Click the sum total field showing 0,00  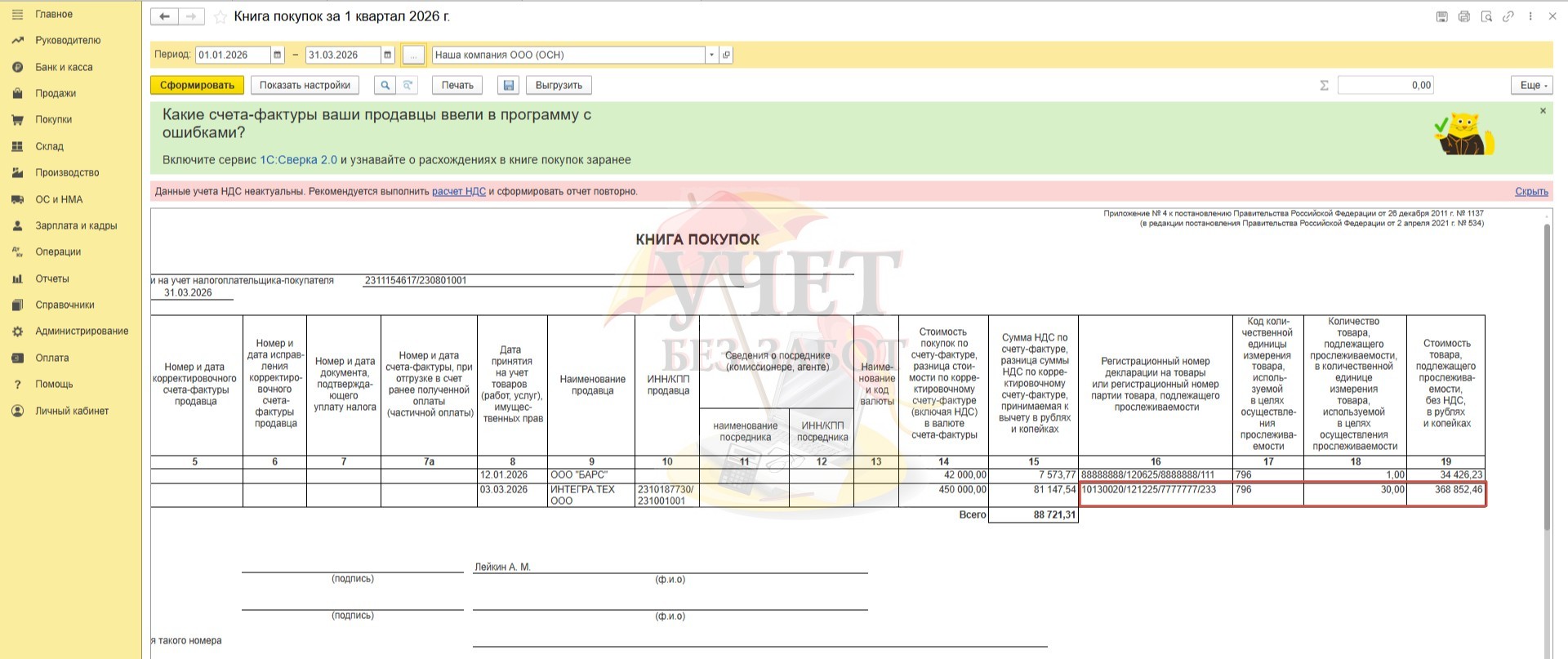pos(1385,85)
